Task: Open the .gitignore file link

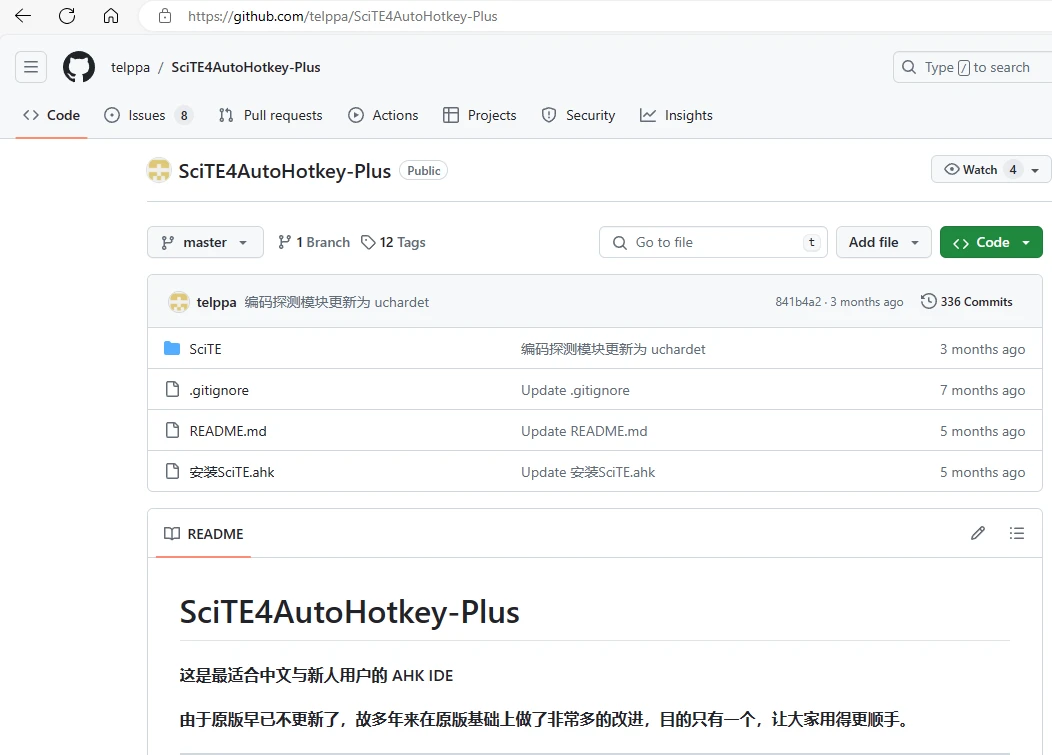Action: [x=219, y=390]
